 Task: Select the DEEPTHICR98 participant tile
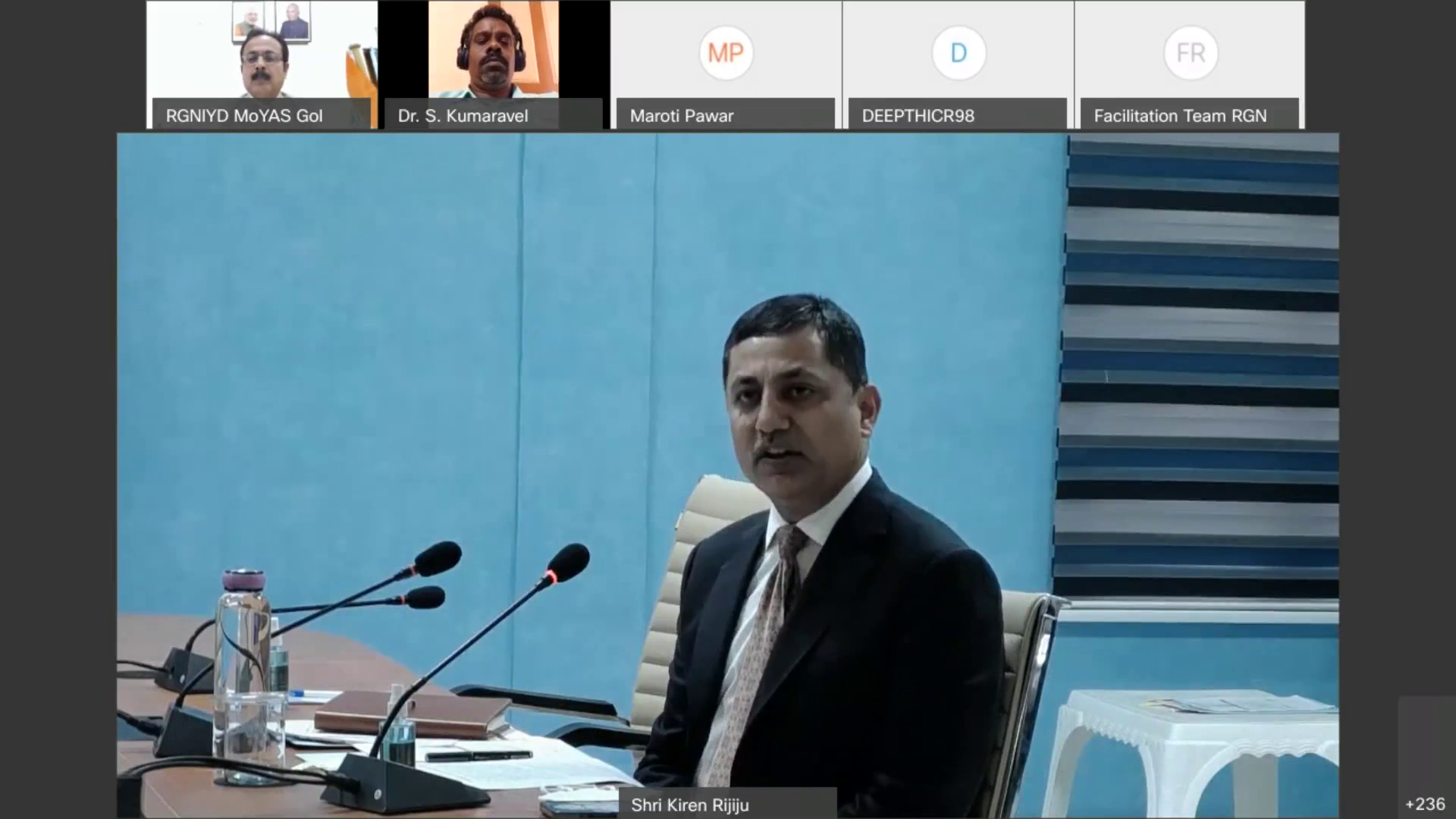click(958, 64)
